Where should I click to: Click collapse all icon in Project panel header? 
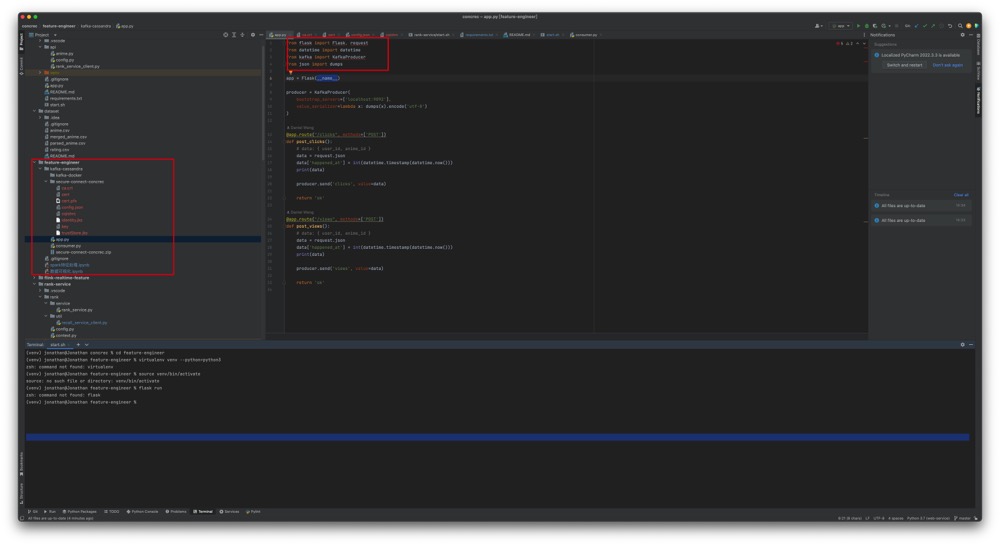(242, 35)
